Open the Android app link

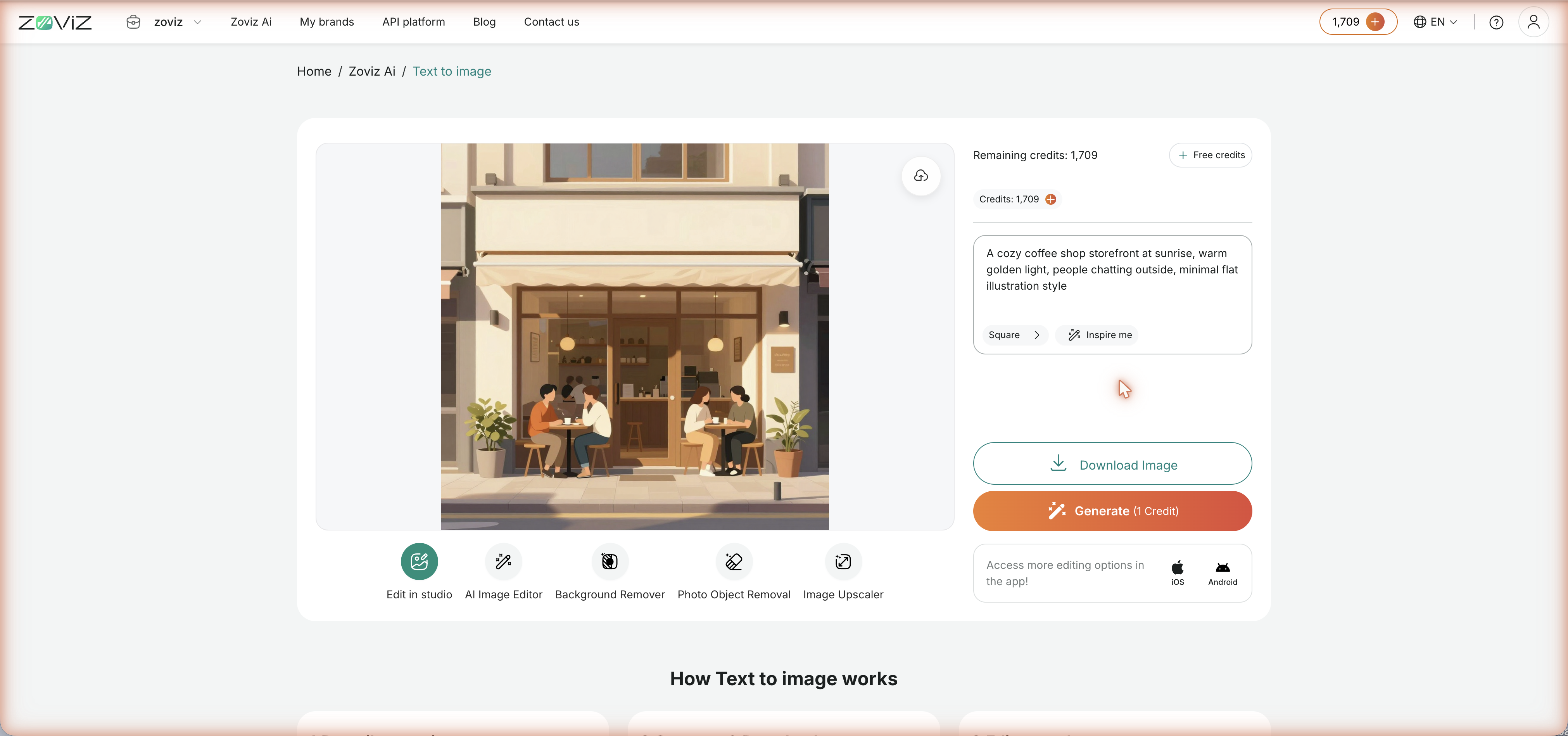[x=1222, y=573]
